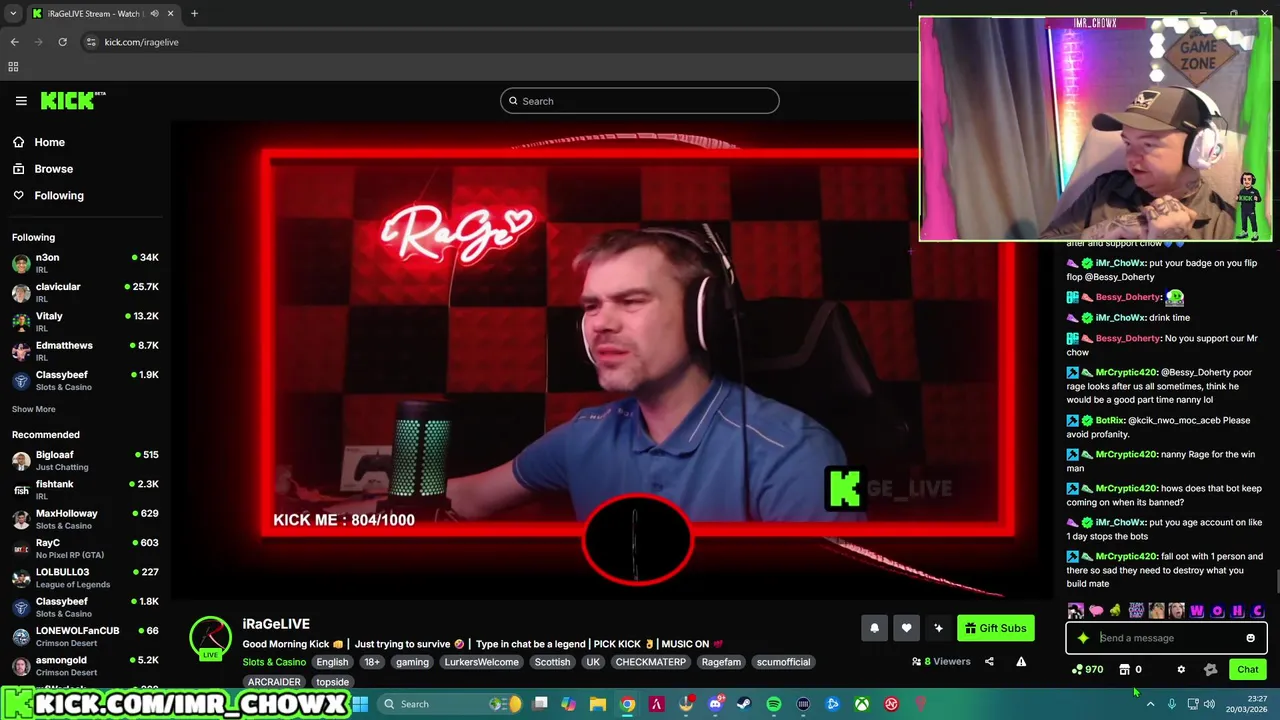Viewport: 1280px width, 720px height.
Task: Open the Kick hamburger sidebar menu
Action: point(21,100)
